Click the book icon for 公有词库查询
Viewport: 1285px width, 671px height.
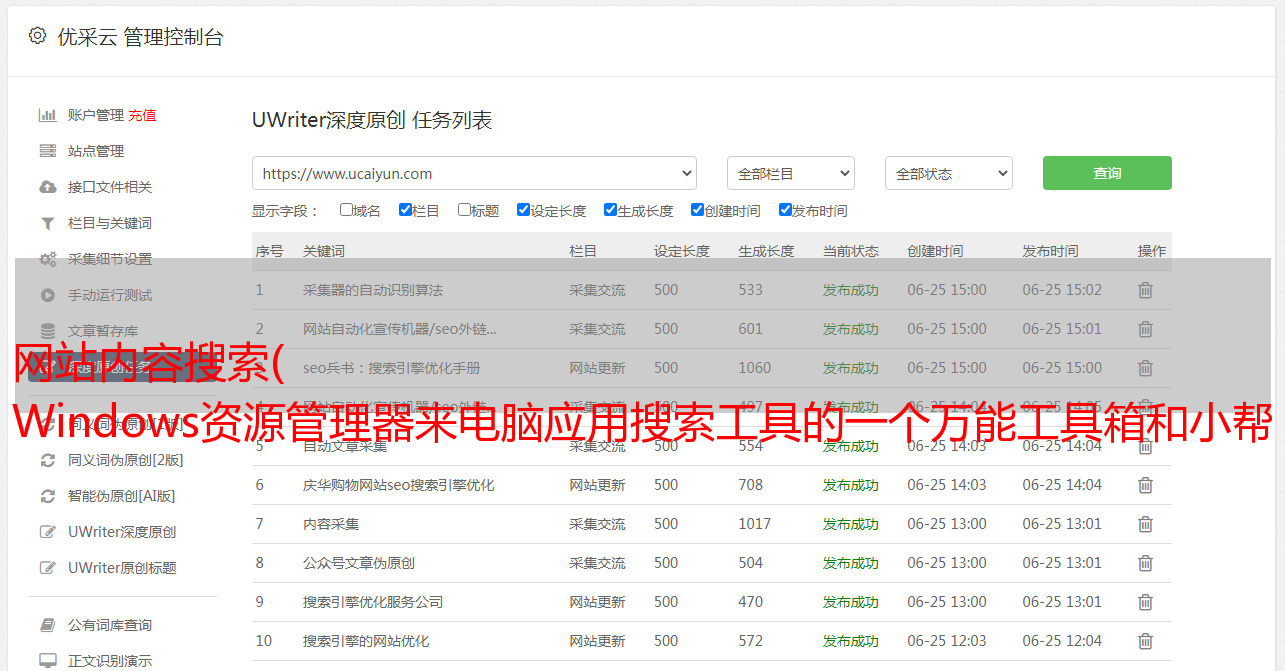click(x=47, y=625)
